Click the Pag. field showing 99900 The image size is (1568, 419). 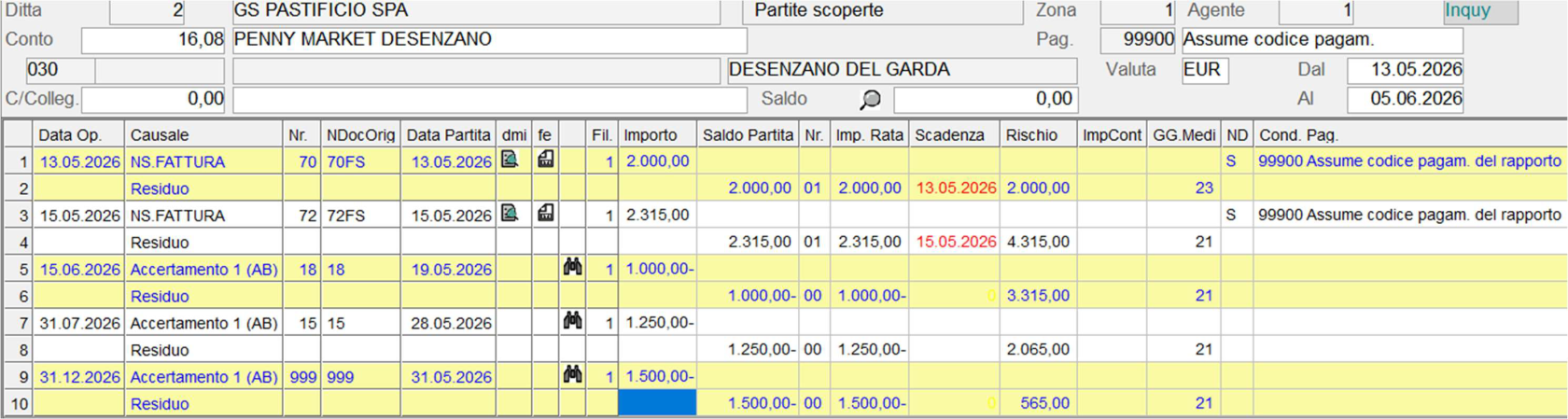tap(1138, 40)
